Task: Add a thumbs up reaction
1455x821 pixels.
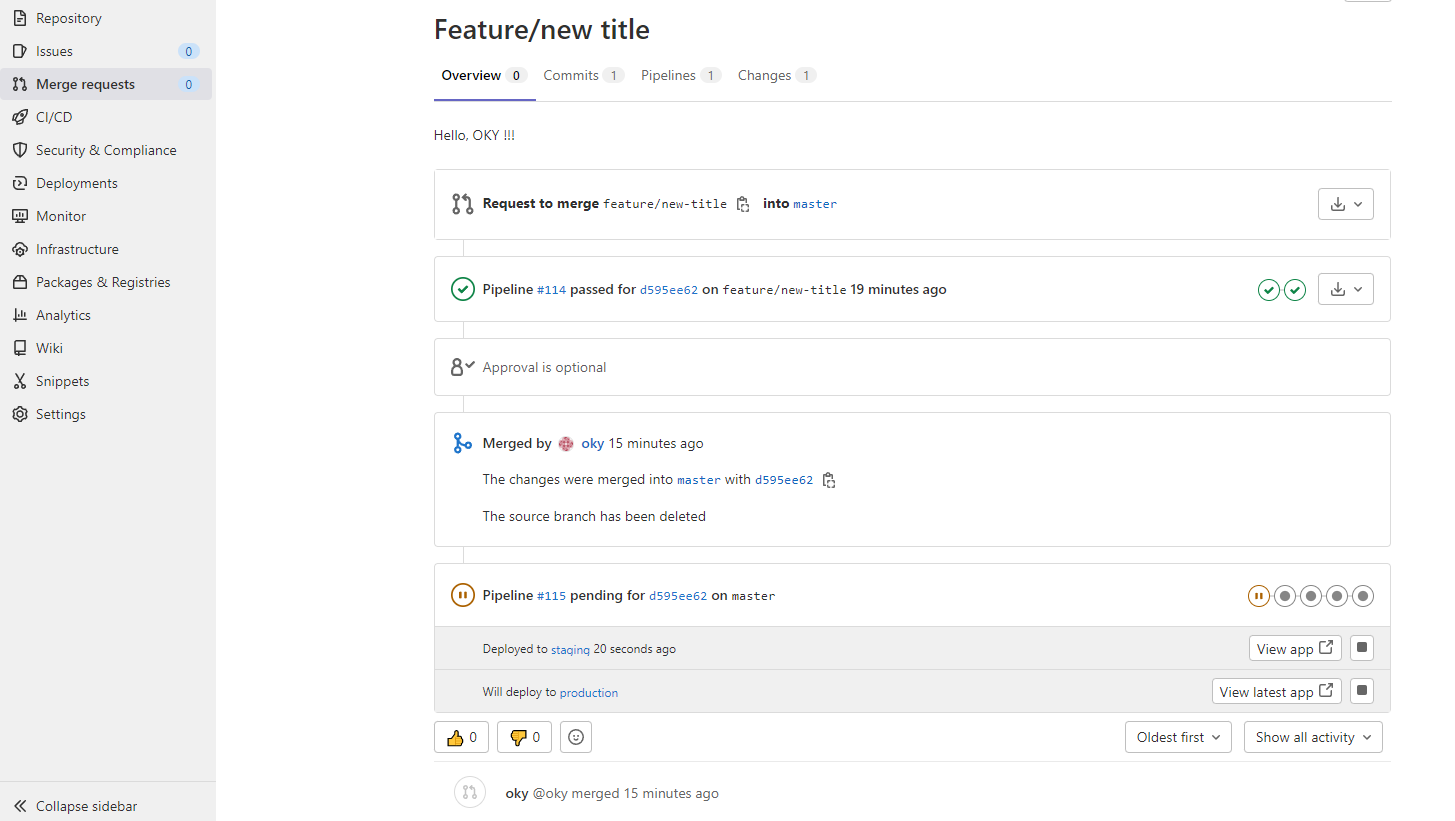Action: click(461, 738)
